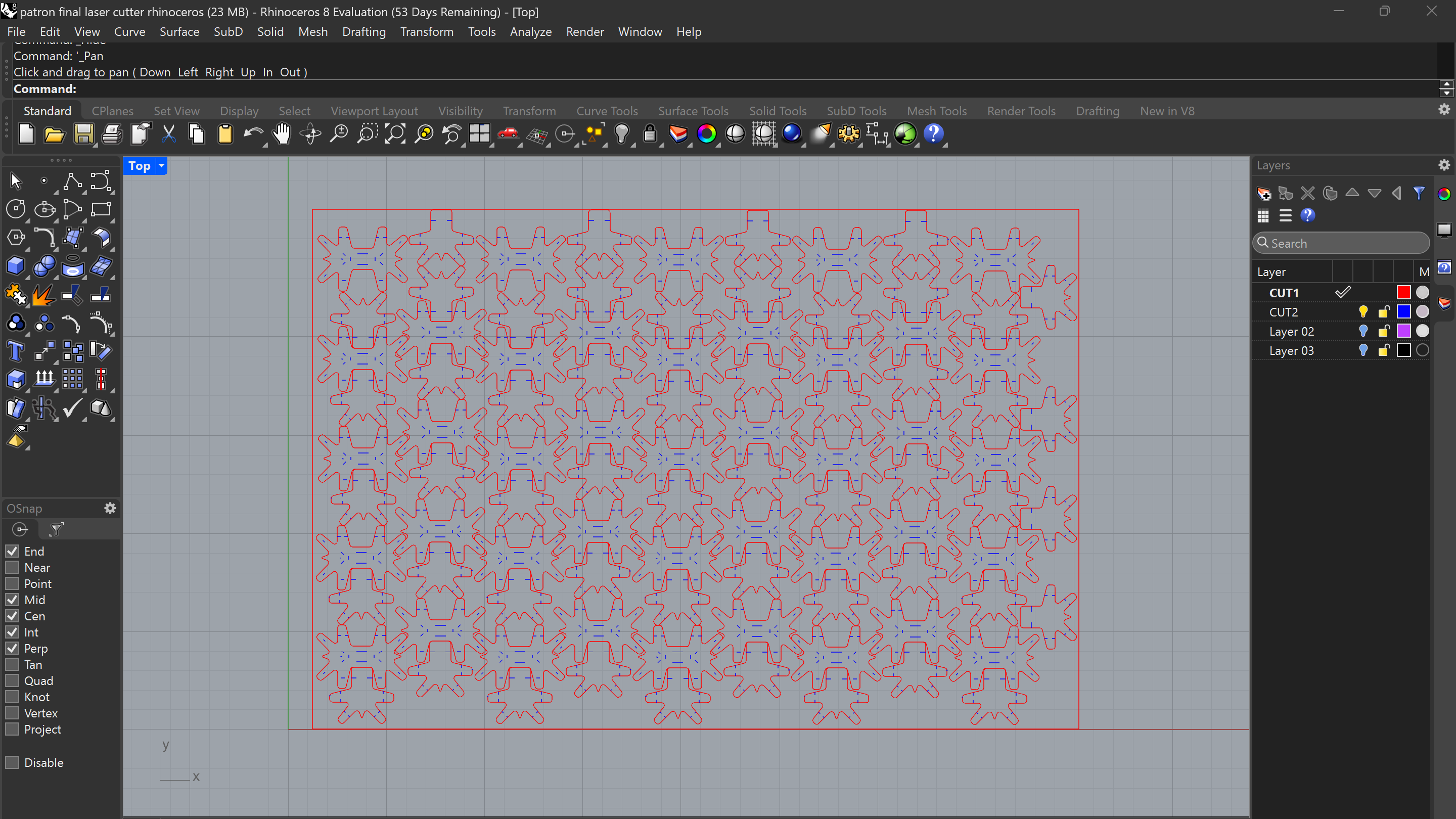This screenshot has height=819, width=1456.
Task: Click the command history scroll arrows
Action: point(1446,89)
